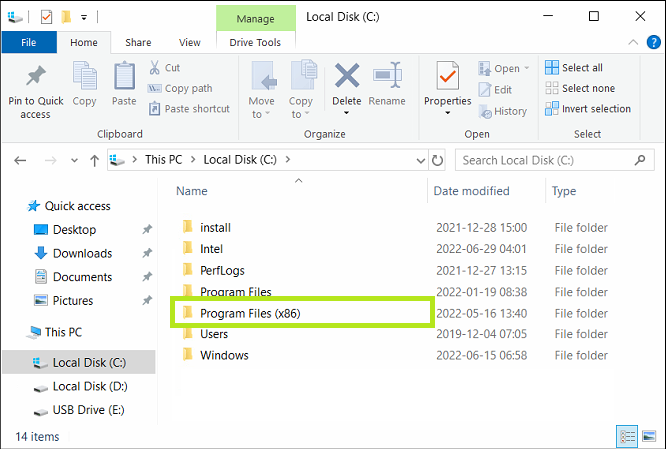667x450 pixels.
Task: Open the address bar history dropdown
Action: coord(418,159)
